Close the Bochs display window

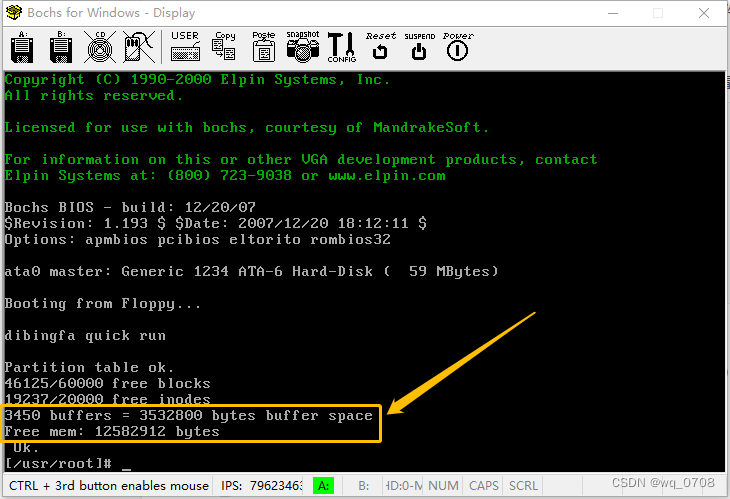point(704,13)
